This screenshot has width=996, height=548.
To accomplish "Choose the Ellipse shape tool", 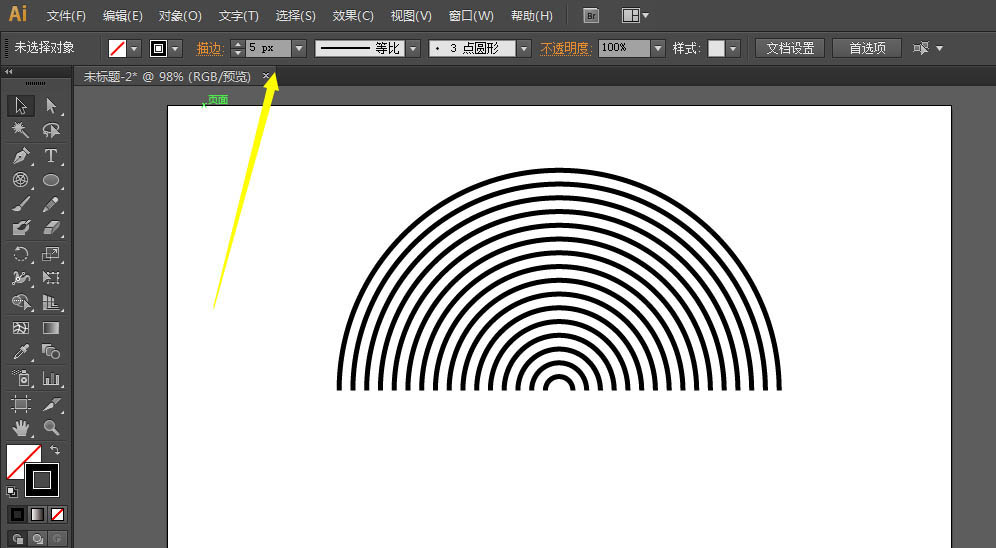I will 51,181.
